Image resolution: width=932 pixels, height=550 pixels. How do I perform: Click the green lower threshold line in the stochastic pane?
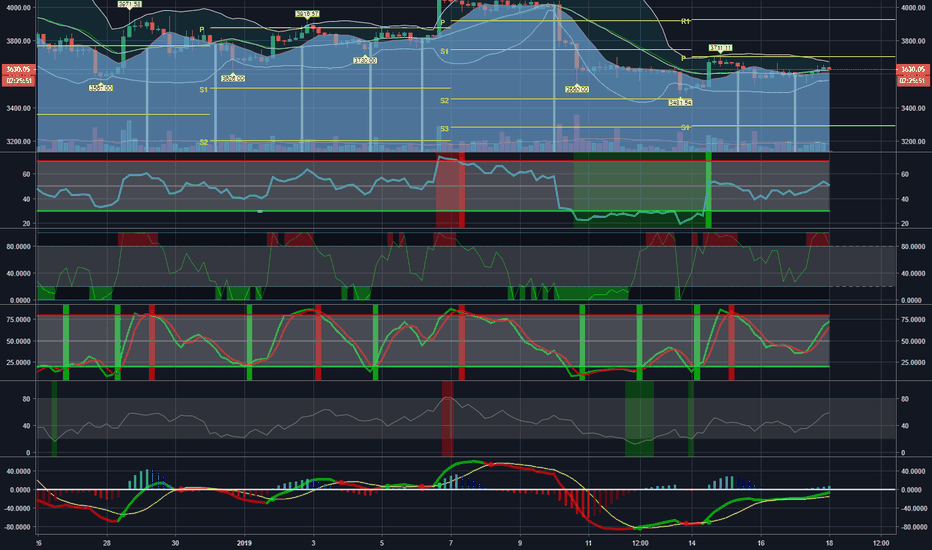[x=433, y=366]
